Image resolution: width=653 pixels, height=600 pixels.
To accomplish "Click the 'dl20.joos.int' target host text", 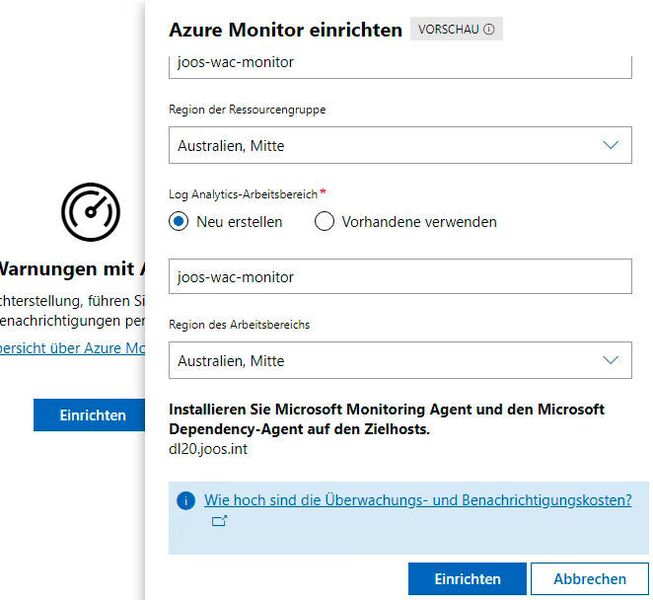I will (208, 449).
